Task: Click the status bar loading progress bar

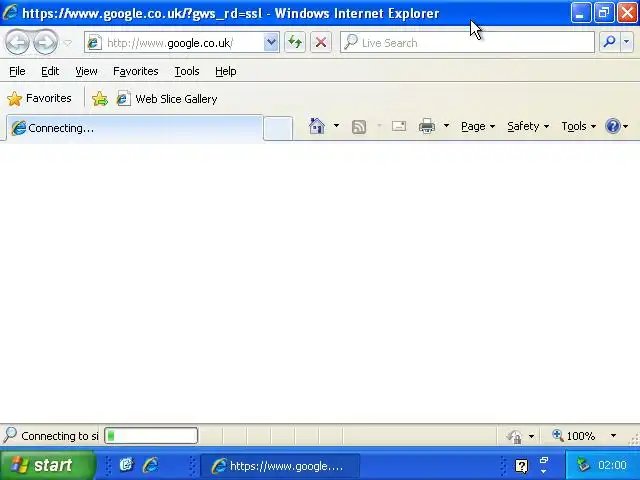Action: tap(151, 436)
